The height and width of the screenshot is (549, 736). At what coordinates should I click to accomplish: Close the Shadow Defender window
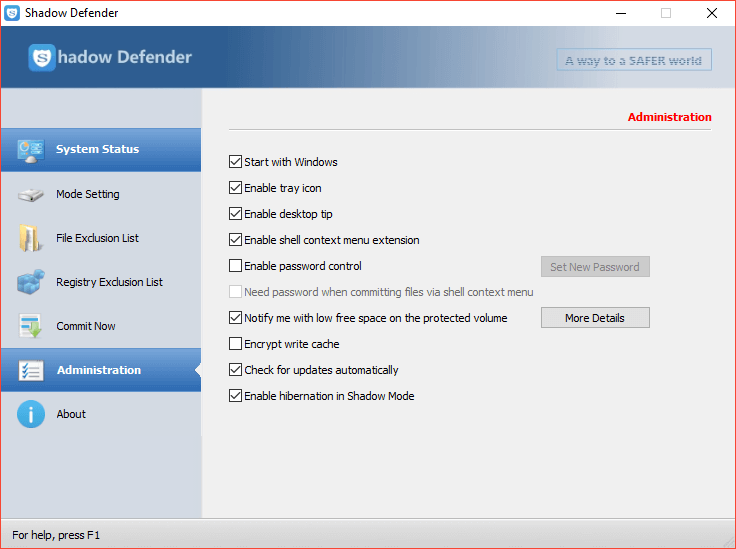click(712, 13)
